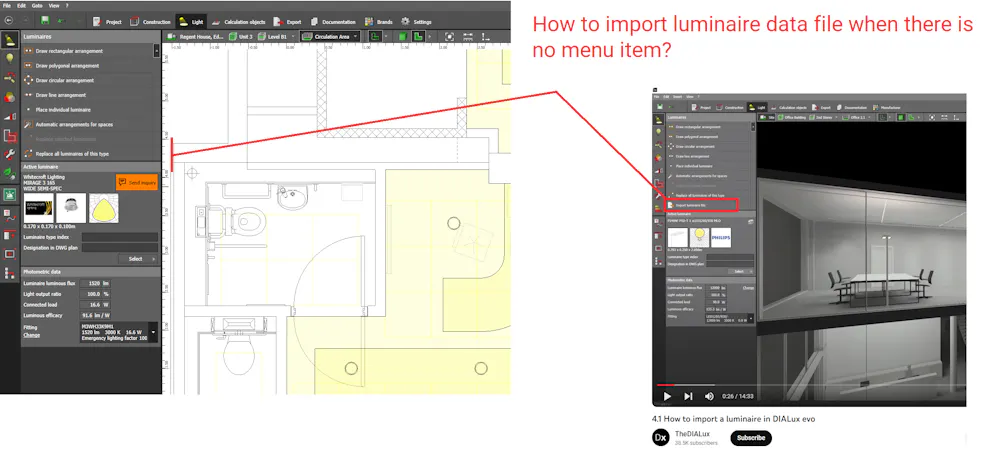Switch to Construction mode

click(151, 22)
